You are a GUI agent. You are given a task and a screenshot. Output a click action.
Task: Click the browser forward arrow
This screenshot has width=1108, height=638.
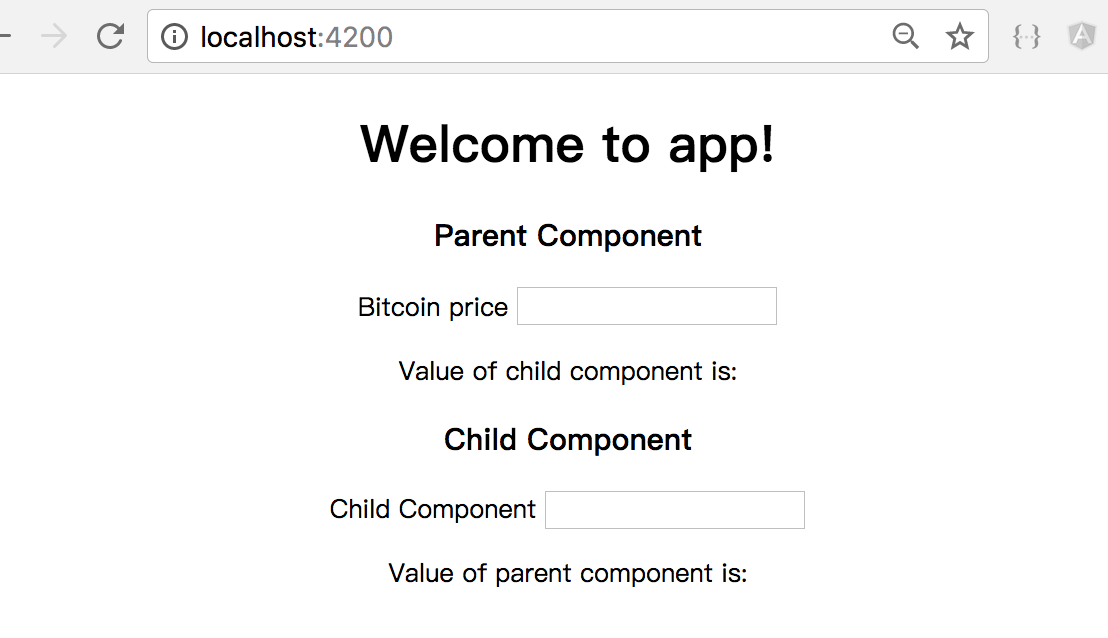[x=54, y=37]
